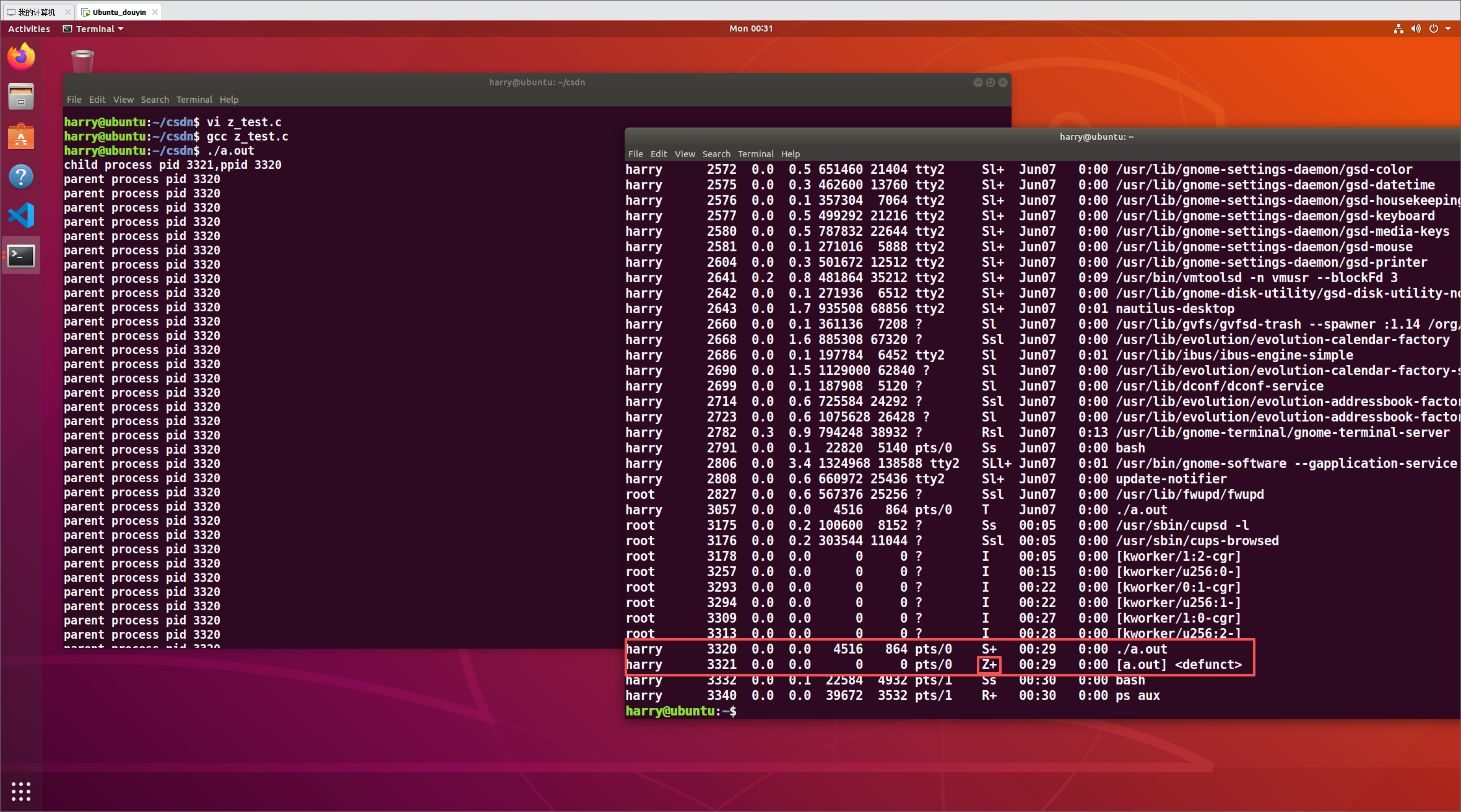Open Help menu in csdn terminal
This screenshot has width=1461, height=812.
click(x=229, y=100)
